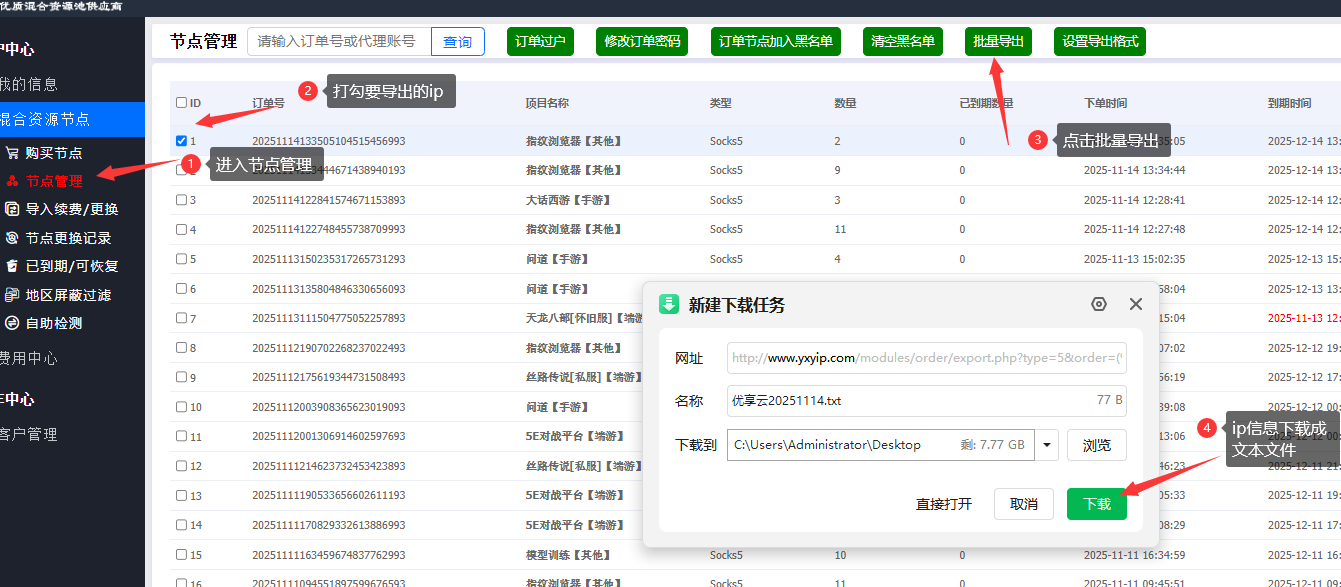Expand the 费用中心 sidebar section
This screenshot has height=587, width=1341.
tap(28, 358)
